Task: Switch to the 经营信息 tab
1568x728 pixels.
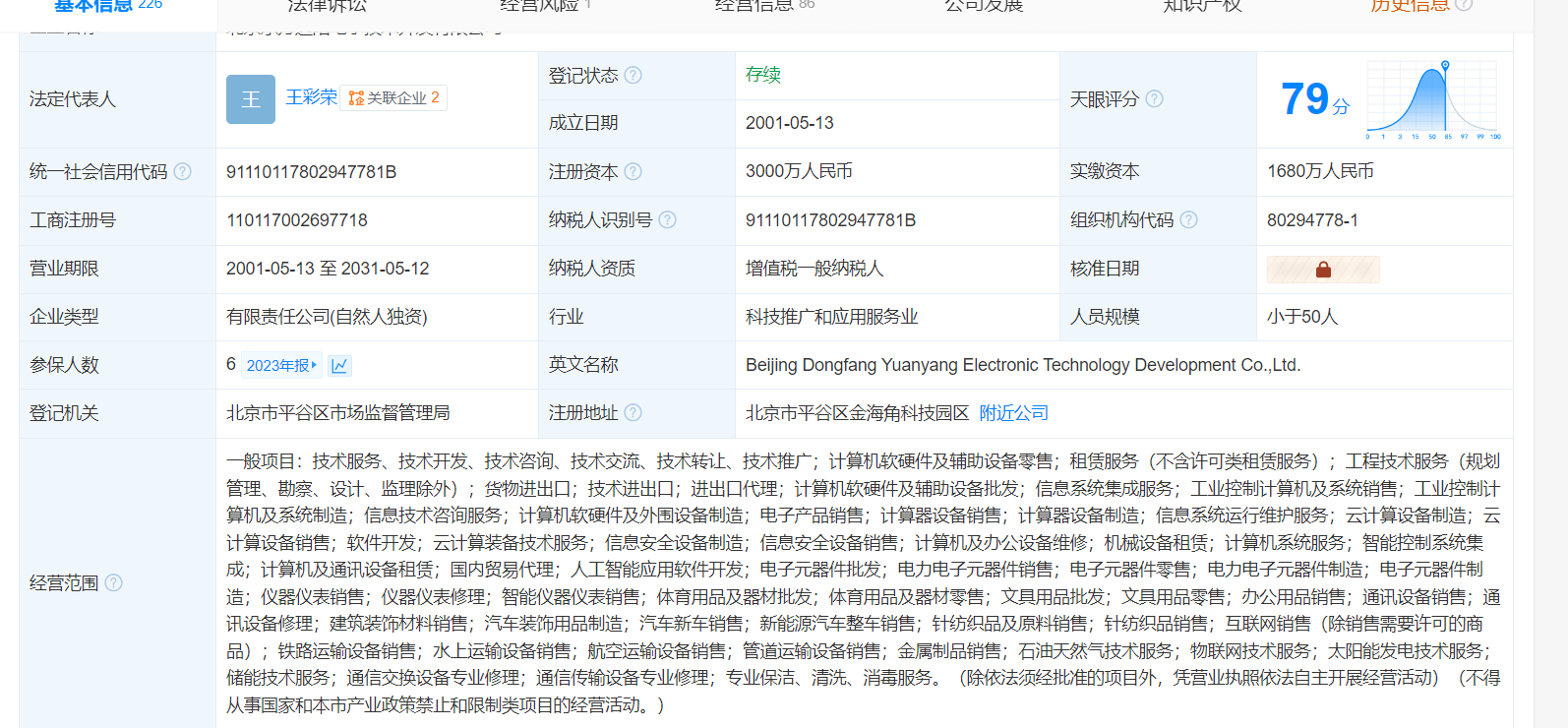Action: 765,5
